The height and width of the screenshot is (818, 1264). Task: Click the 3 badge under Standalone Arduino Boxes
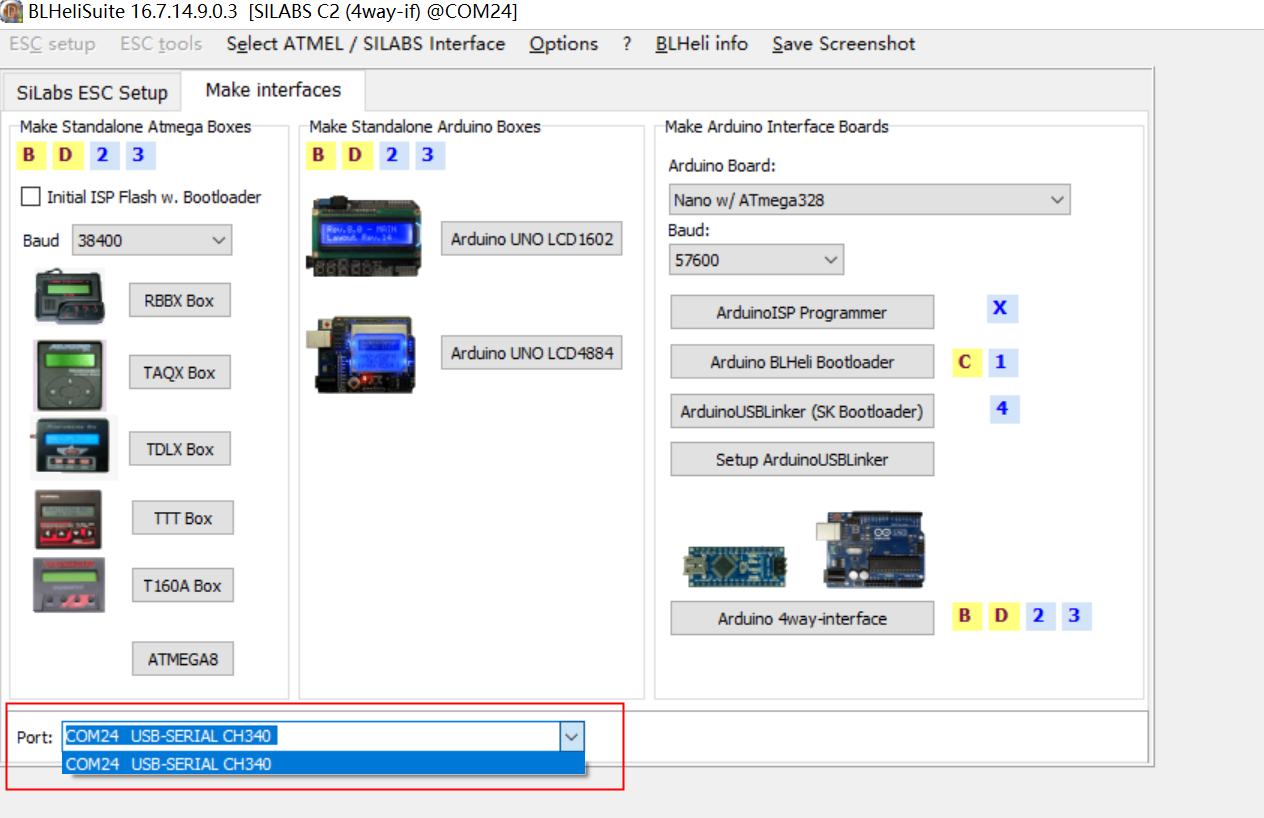tap(428, 155)
